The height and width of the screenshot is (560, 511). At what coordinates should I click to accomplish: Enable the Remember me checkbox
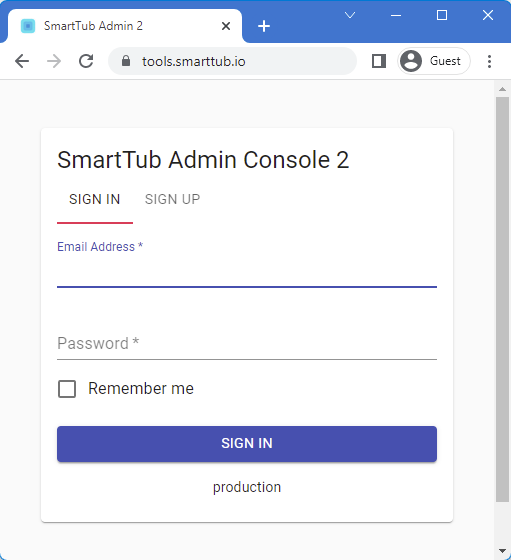[67, 389]
